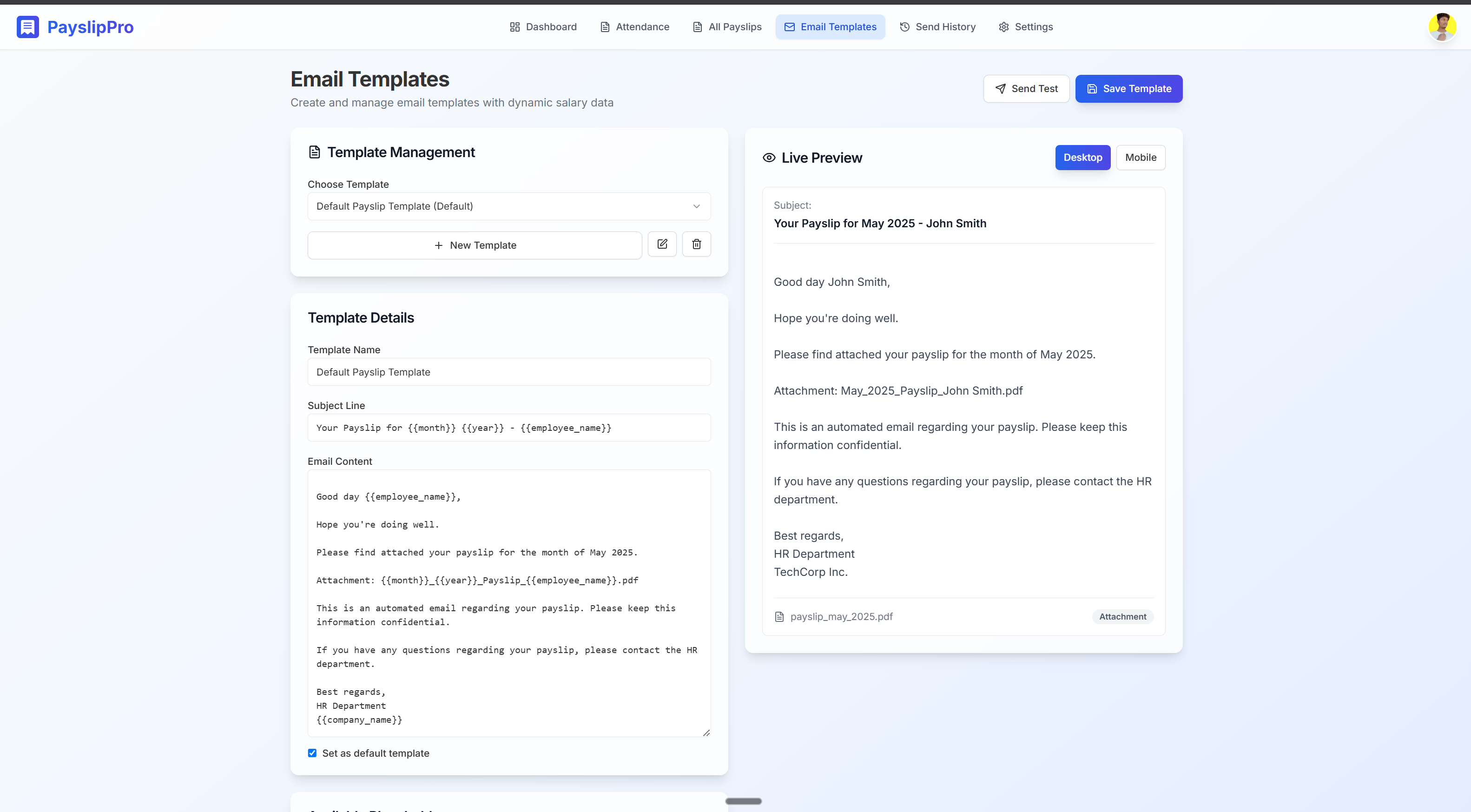Open the All Payslips tab
This screenshot has width=1471, height=812.
[727, 27]
